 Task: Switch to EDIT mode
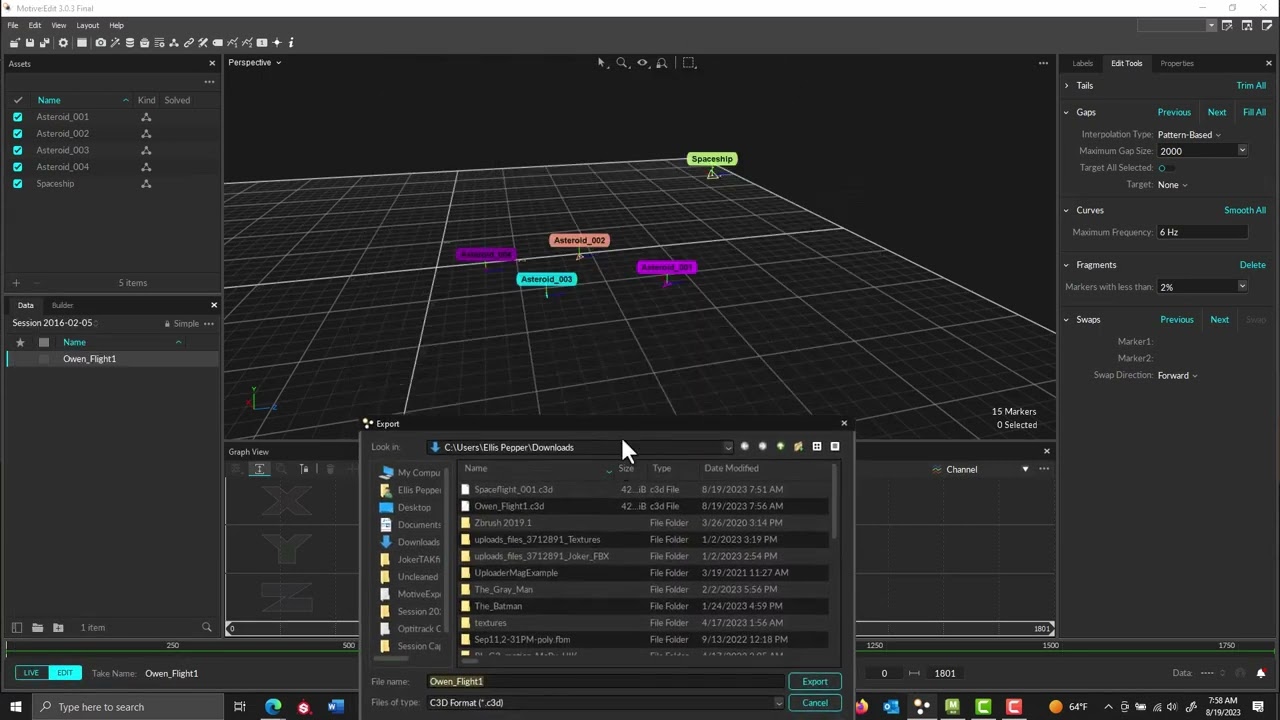tap(65, 673)
